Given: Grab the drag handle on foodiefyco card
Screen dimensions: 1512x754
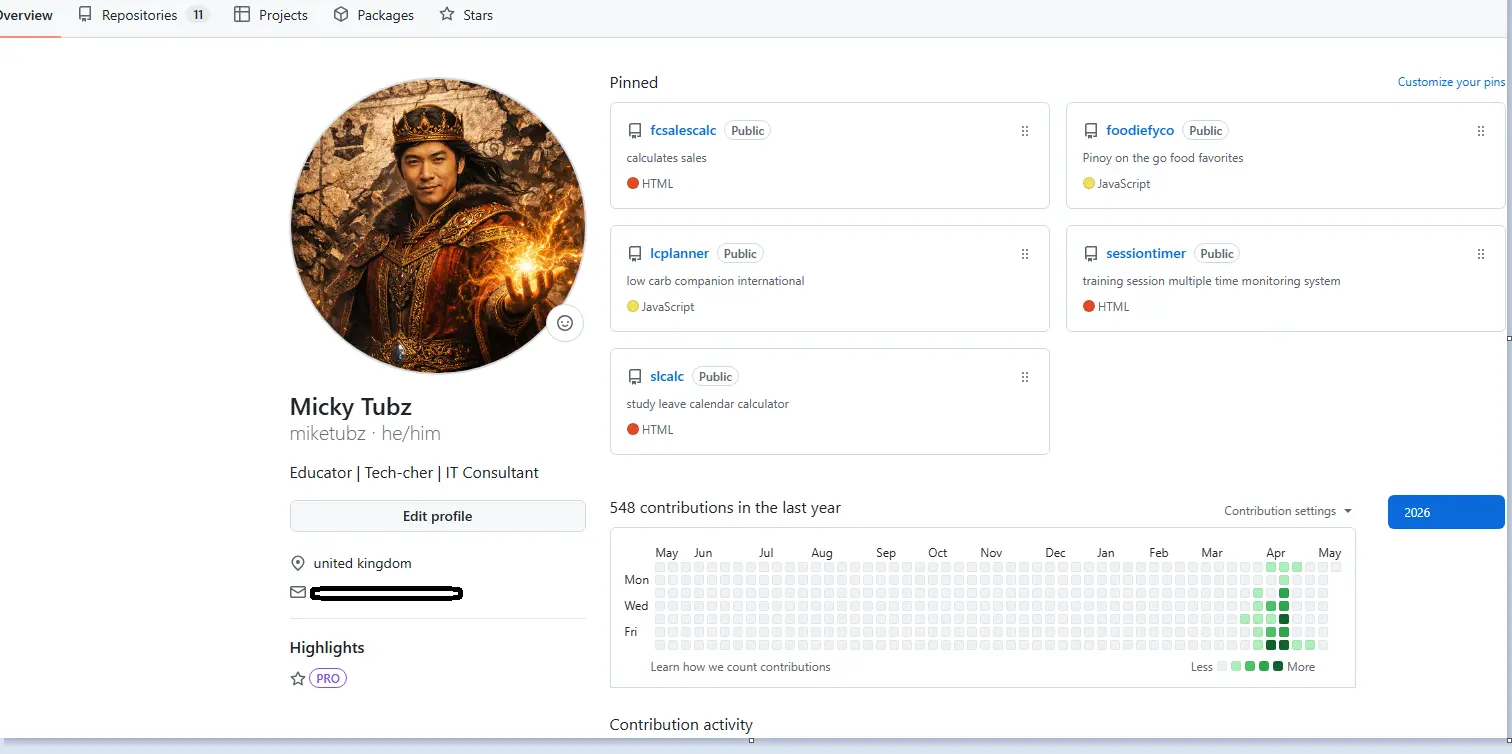Looking at the screenshot, I should point(1481,131).
